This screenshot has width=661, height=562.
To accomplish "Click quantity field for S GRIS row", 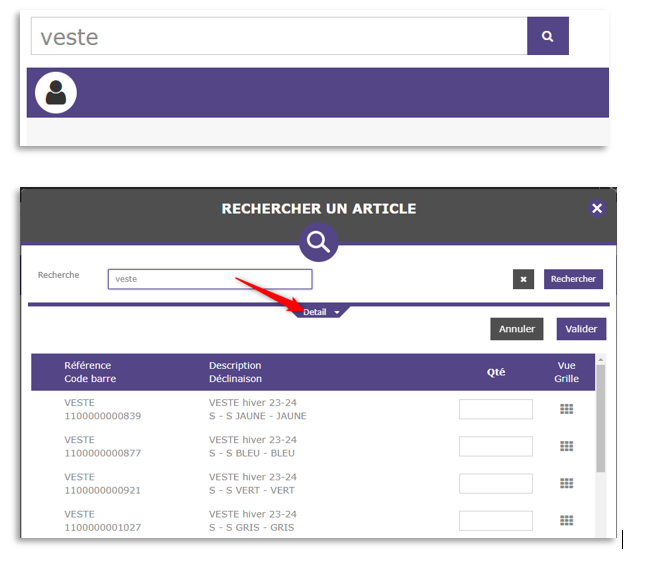I will tap(496, 520).
